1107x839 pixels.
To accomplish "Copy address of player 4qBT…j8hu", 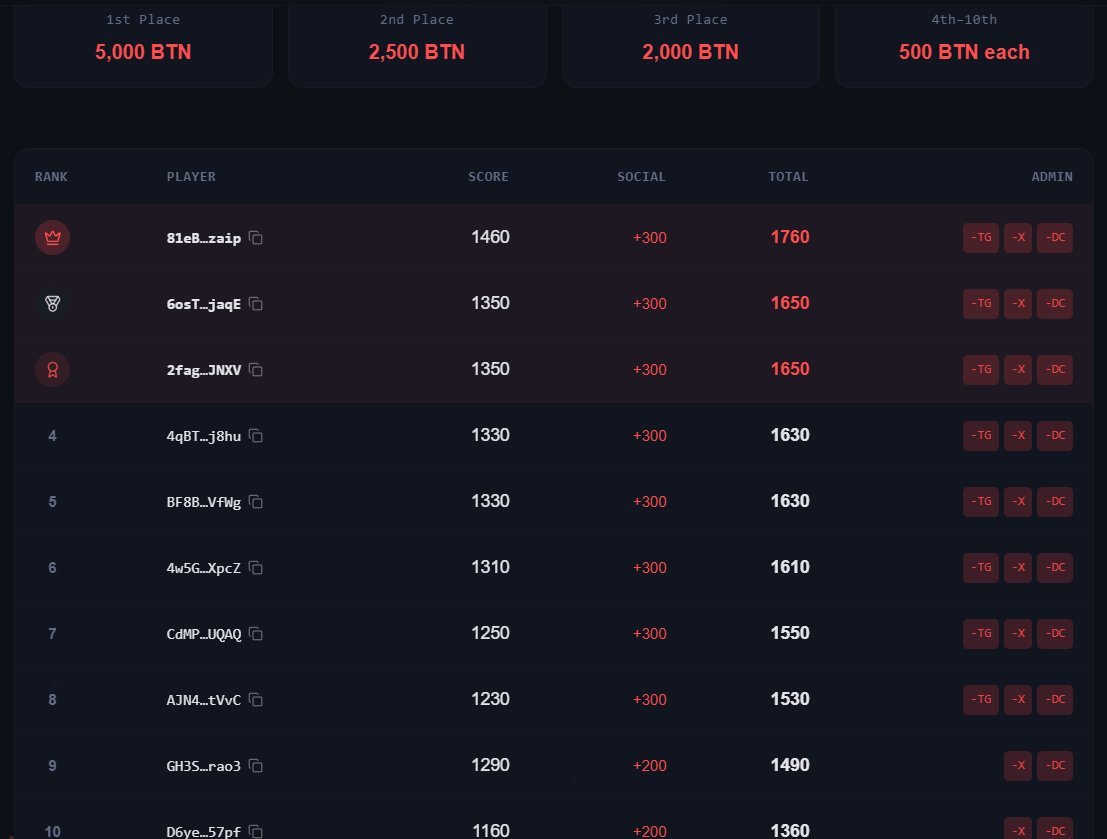I will click(x=256, y=436).
